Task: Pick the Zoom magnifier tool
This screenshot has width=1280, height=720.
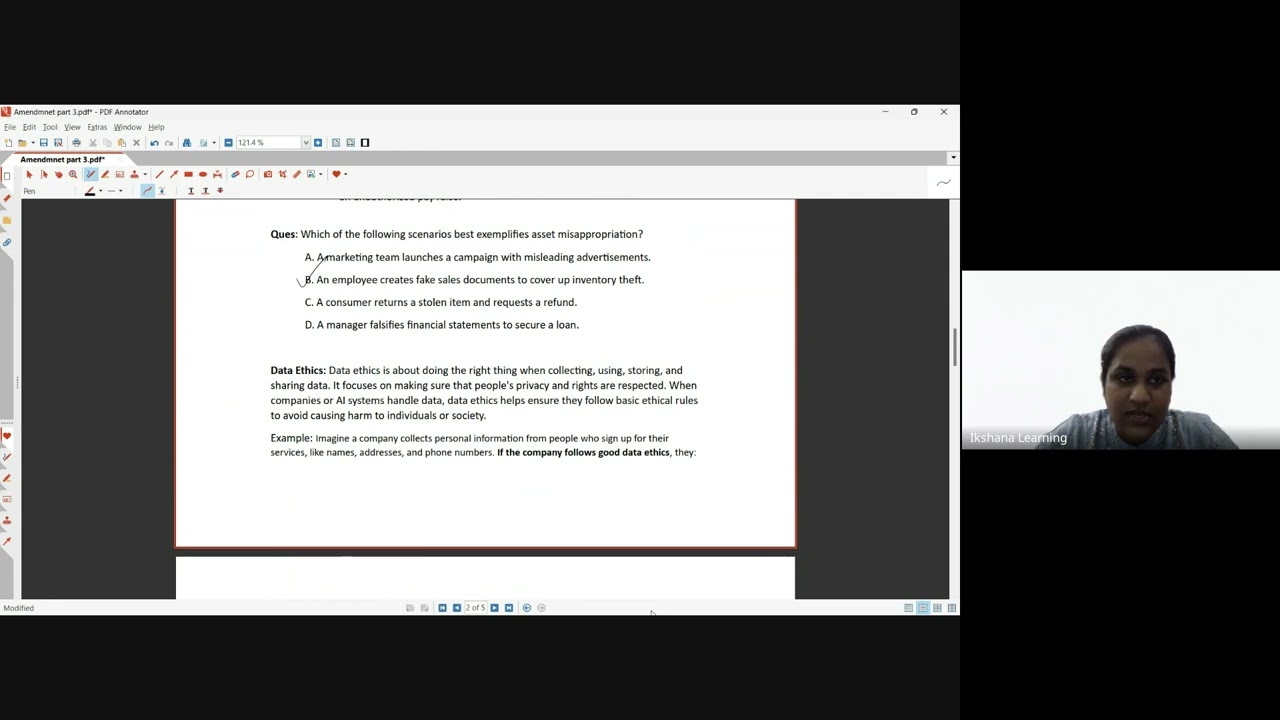Action: (73, 174)
